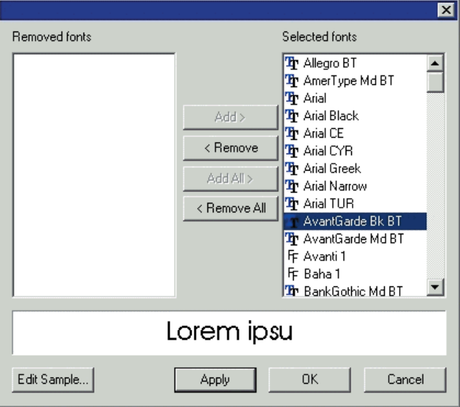Click the TrueType icon beside Arial CYR

292,151
